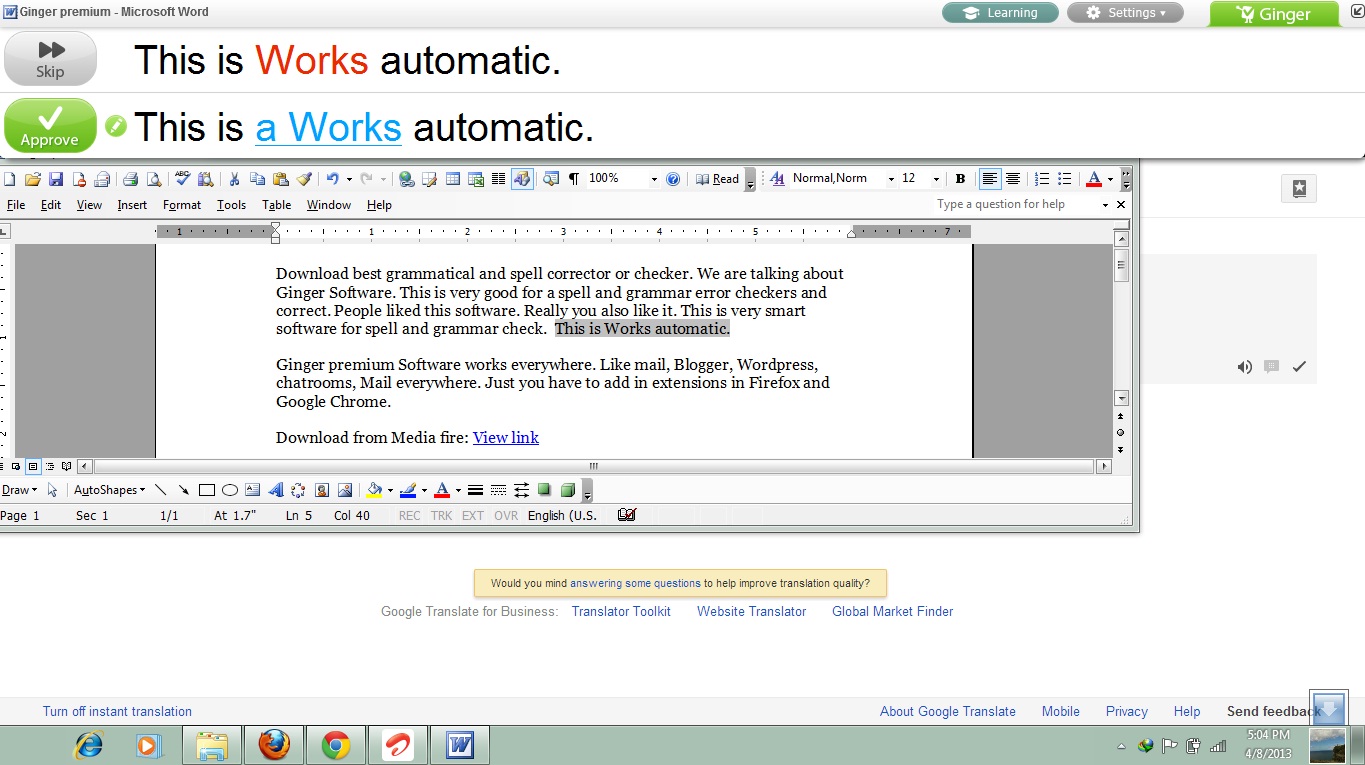Open the Style dropdown showing Normal,Norm

891,179
